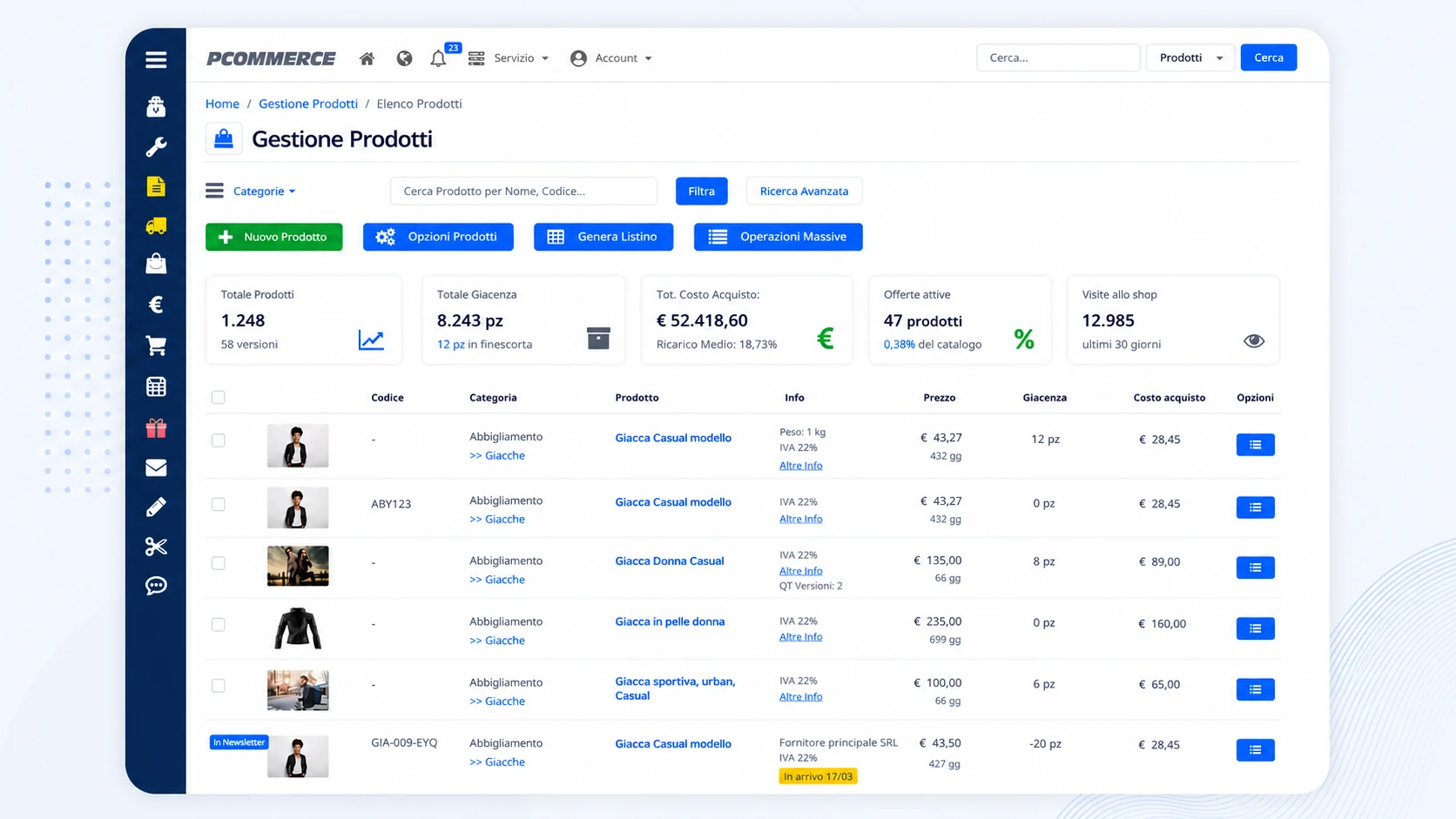Open the chat bubble sidebar icon
The image size is (1456, 819).
(x=156, y=586)
